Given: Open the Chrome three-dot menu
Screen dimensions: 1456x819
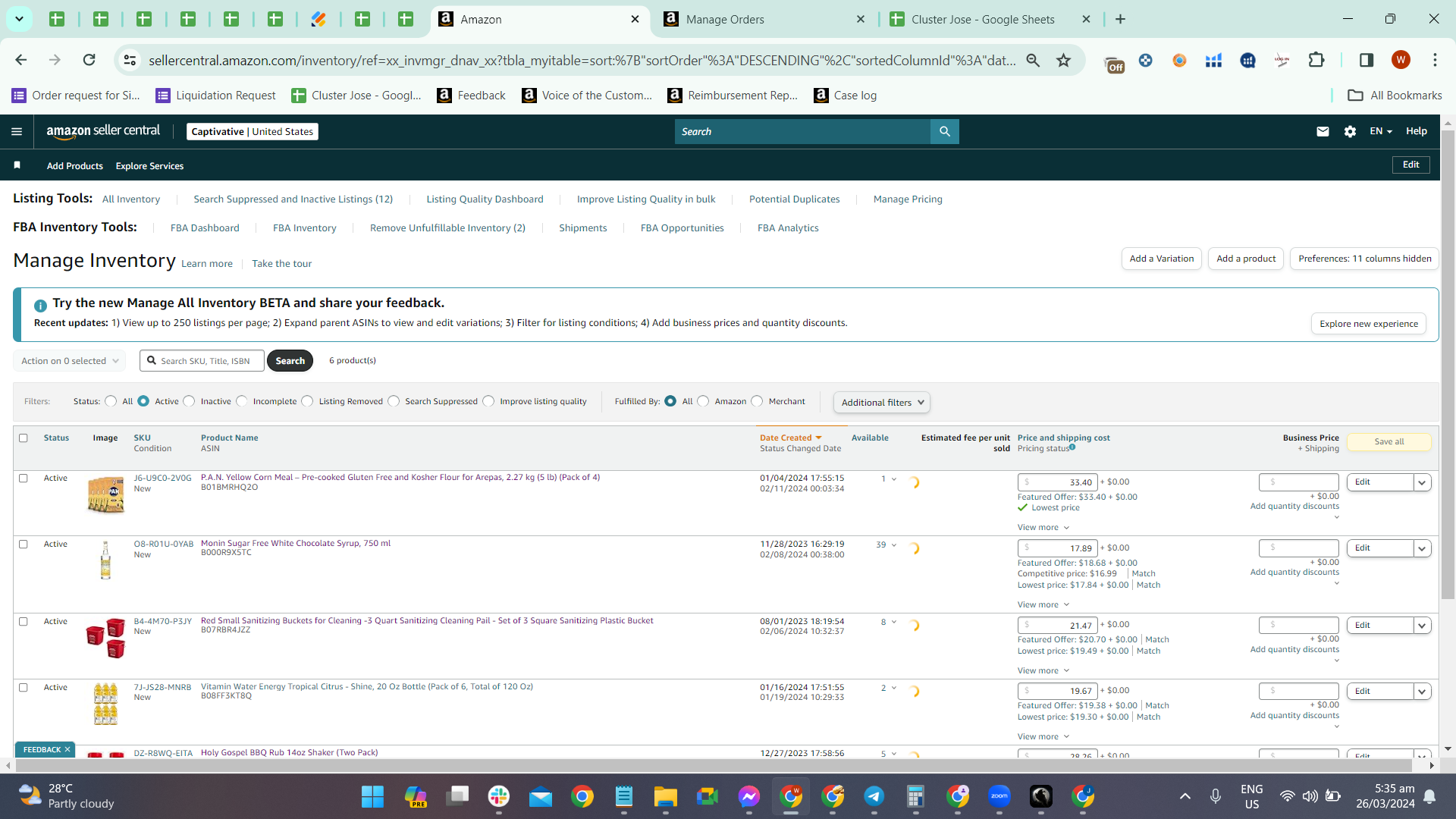Looking at the screenshot, I should click(x=1435, y=60).
